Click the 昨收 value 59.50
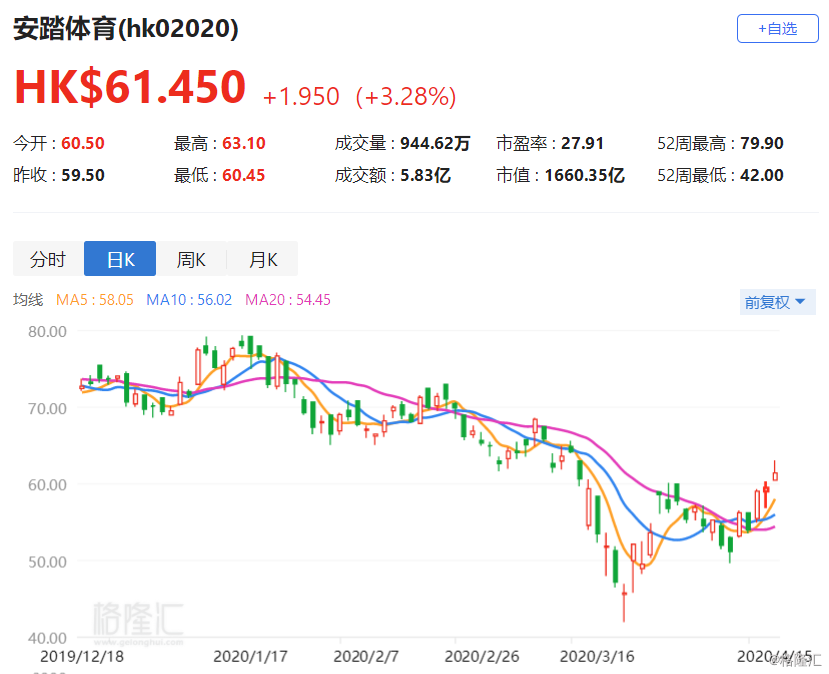 pos(83,175)
